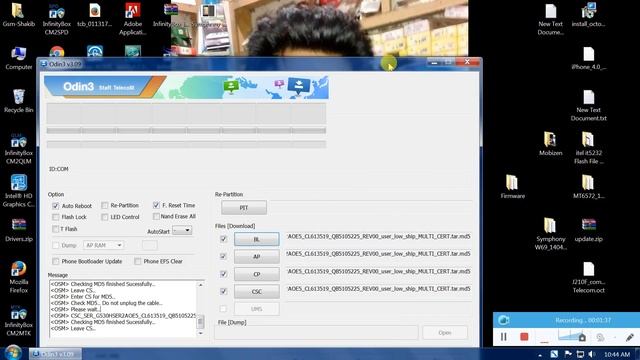Adjust recorder webcam size slider
640x360 pixels.
(x=572, y=336)
